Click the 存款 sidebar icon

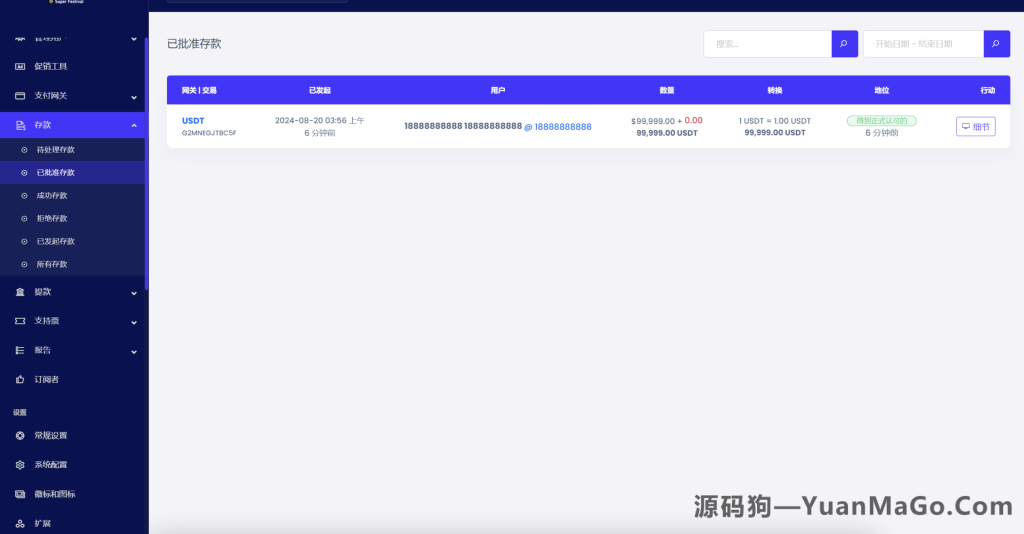20,125
